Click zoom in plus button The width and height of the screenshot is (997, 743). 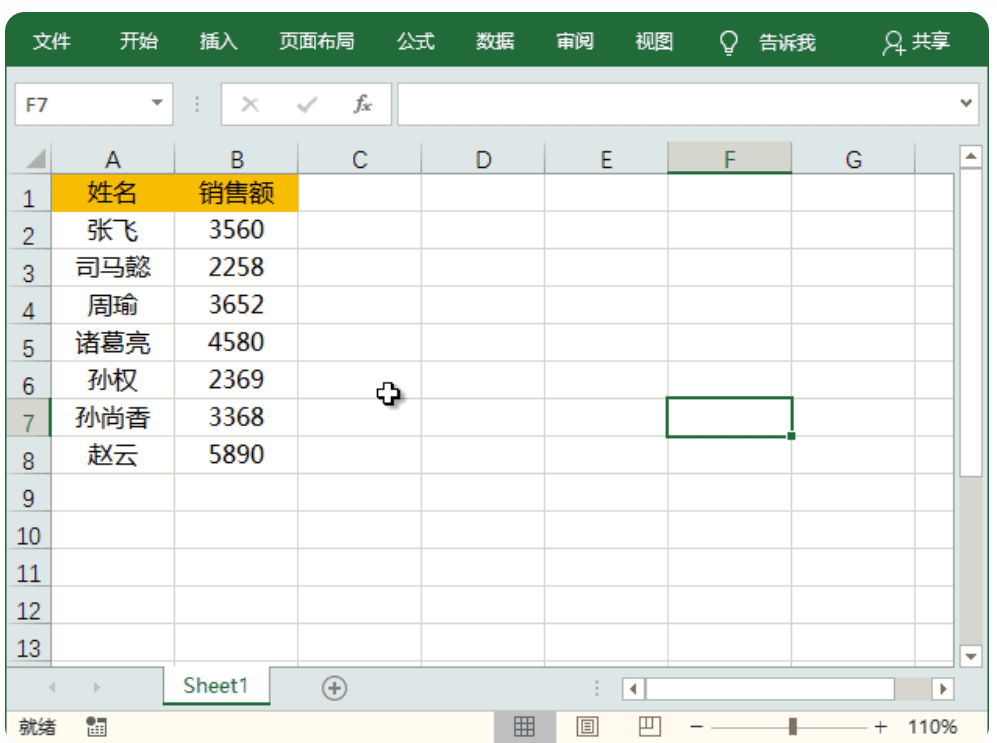coord(881,726)
